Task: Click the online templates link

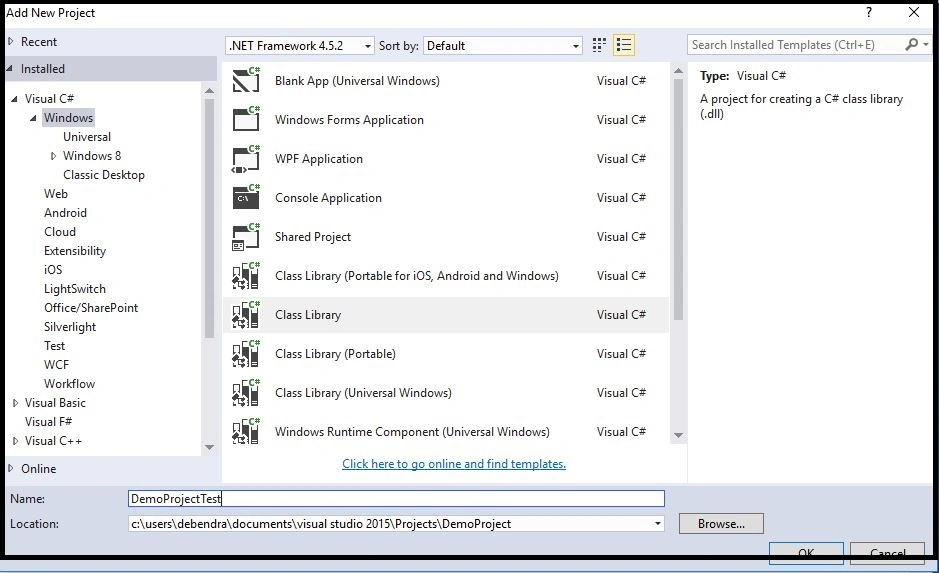Action: click(x=454, y=463)
